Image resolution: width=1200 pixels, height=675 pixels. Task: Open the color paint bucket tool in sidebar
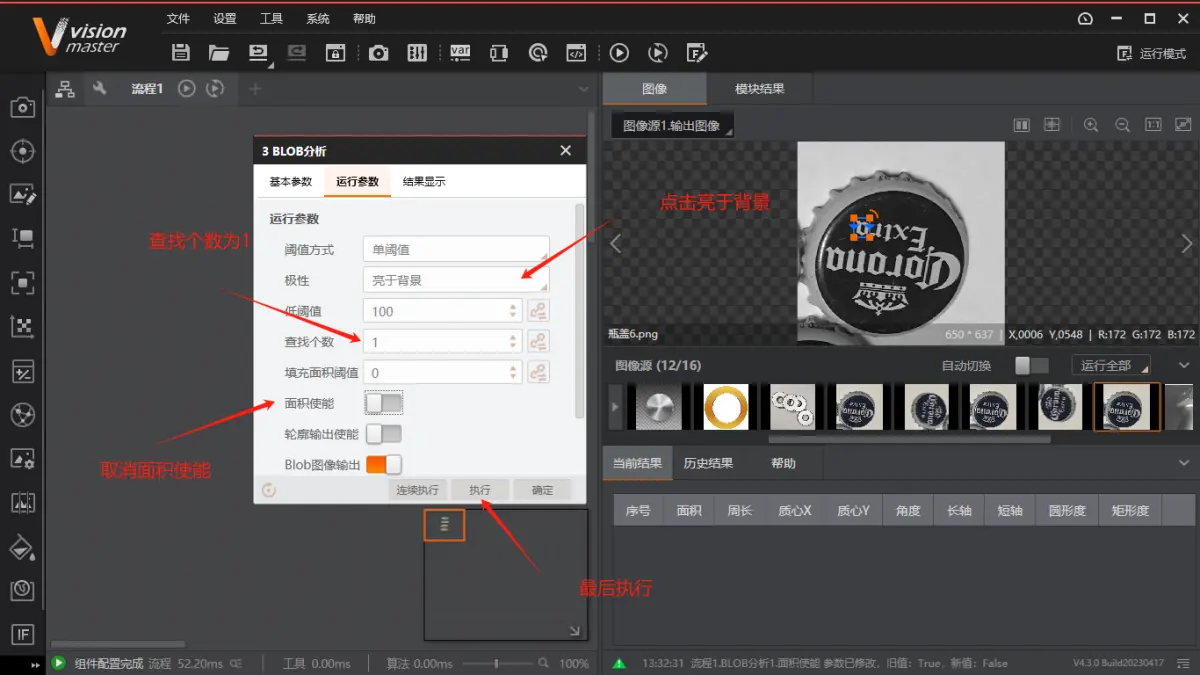click(x=22, y=547)
